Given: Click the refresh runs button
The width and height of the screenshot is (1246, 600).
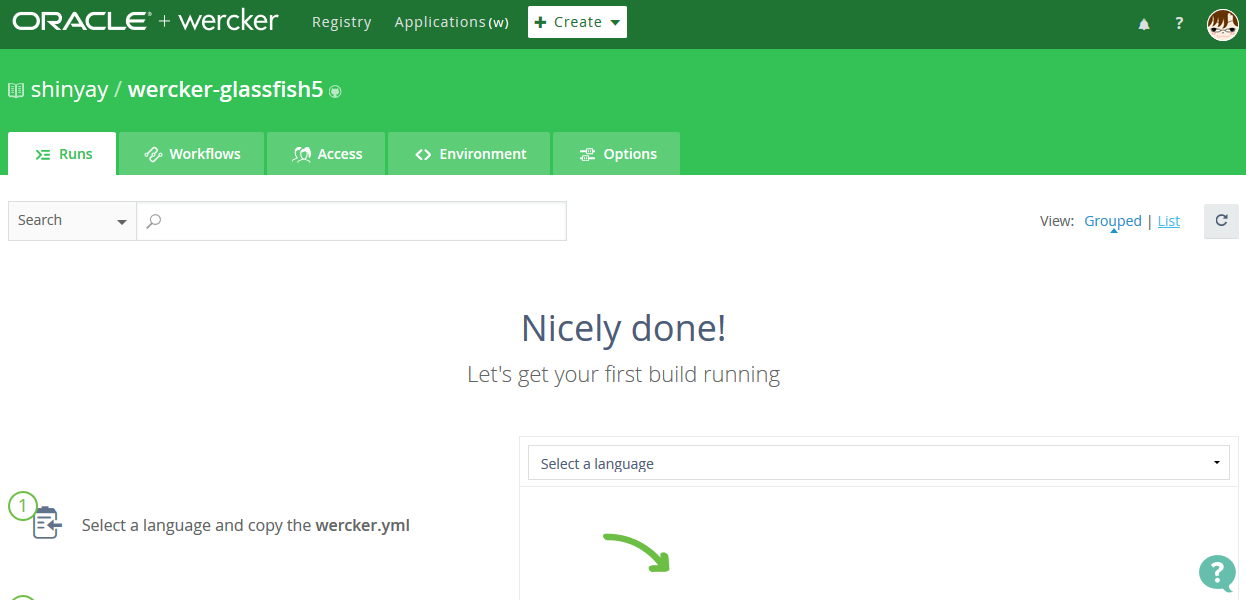Looking at the screenshot, I should pyautogui.click(x=1221, y=221).
